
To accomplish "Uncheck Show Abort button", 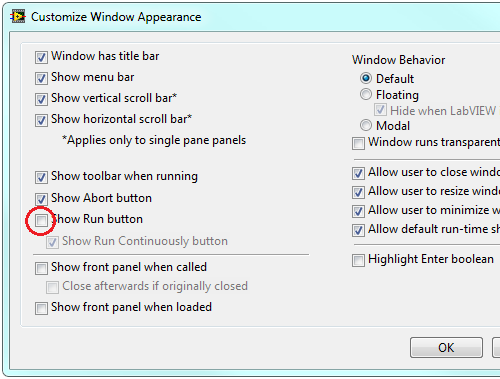I will tap(41, 199).
